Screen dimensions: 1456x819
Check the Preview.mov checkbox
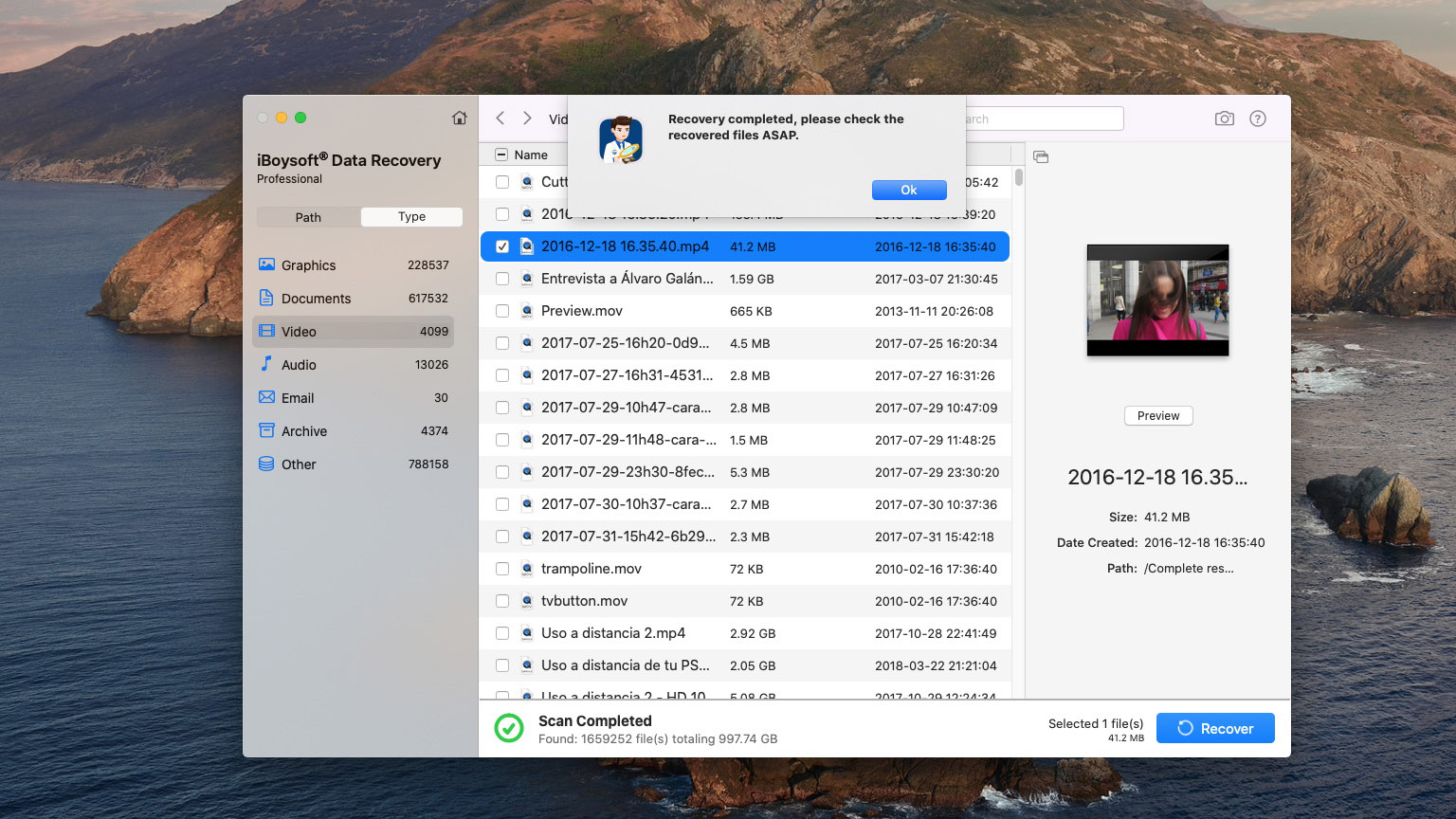click(x=502, y=311)
